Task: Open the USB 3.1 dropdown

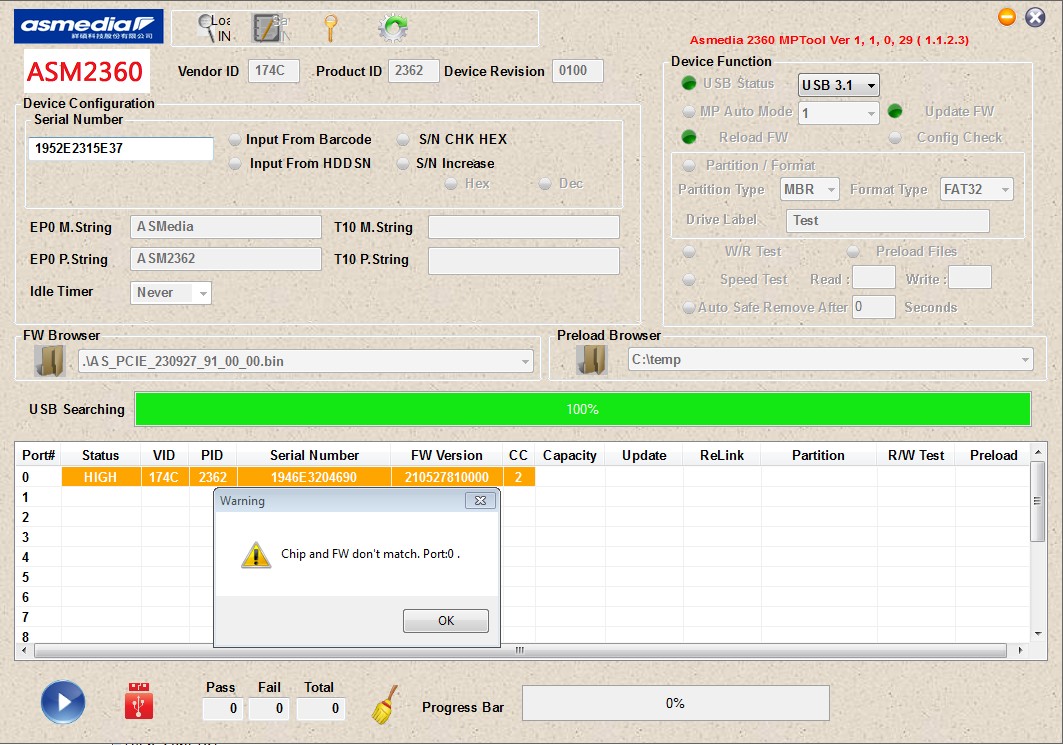Action: tap(839, 85)
